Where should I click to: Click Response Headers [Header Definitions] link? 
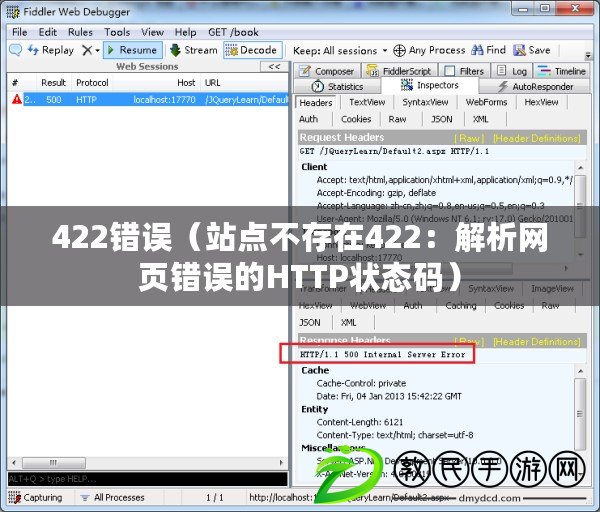point(537,341)
